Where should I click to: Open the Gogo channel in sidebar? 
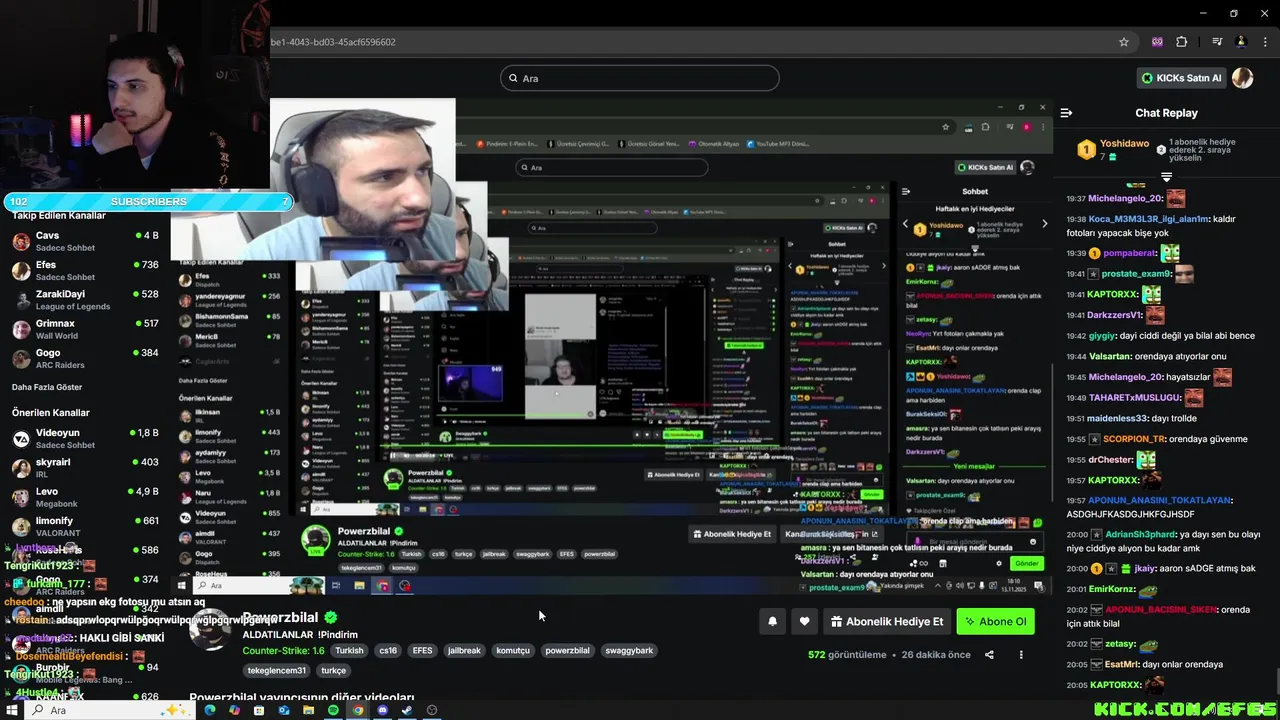point(85,358)
